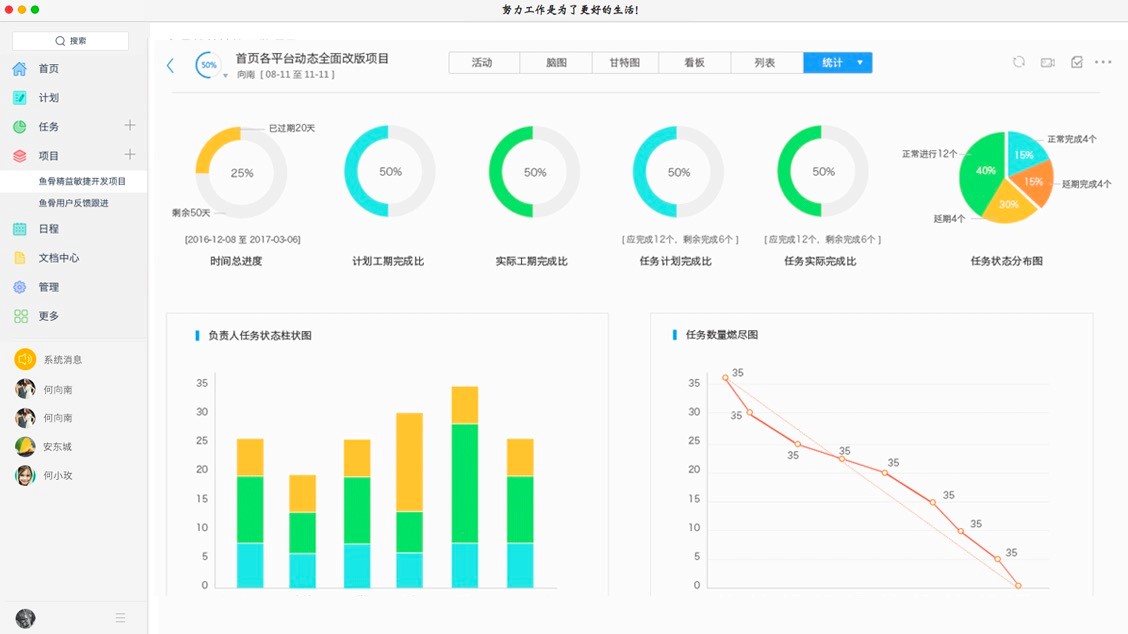Viewport: 1128px width, 634px height.
Task: Open the hamburger menu at sidebar bottom
Action: pyautogui.click(x=120, y=617)
